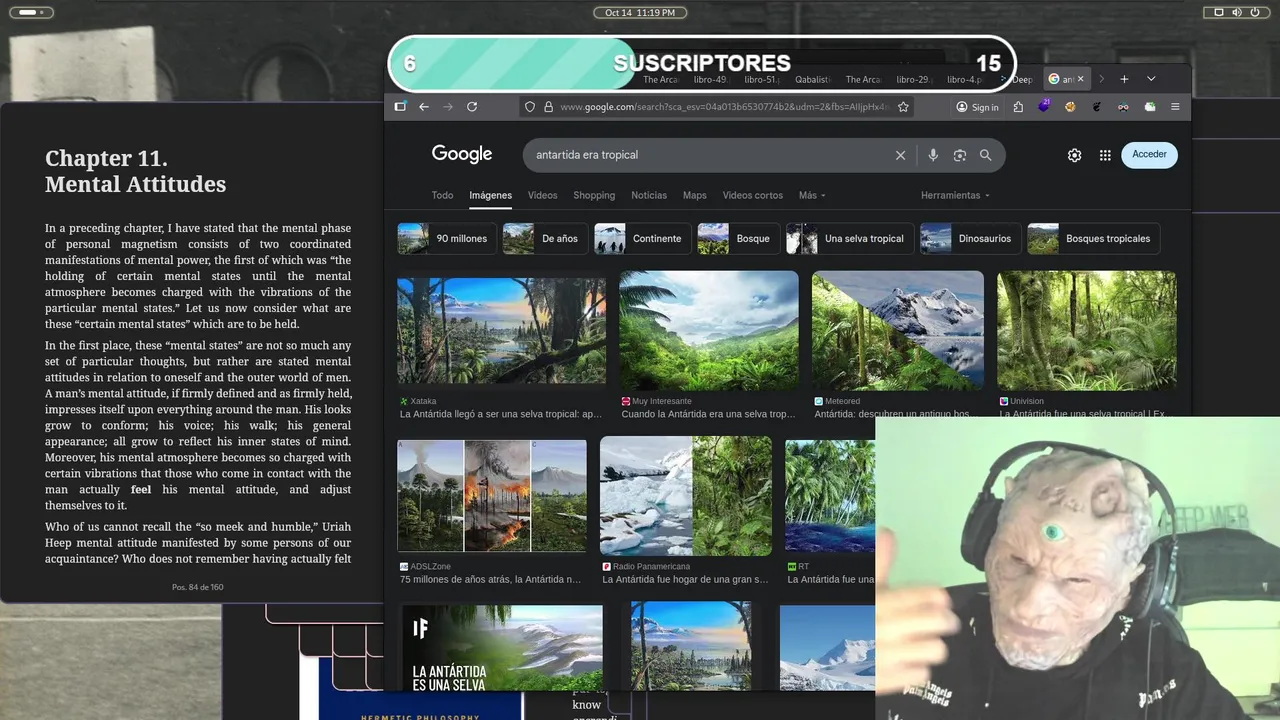Open the Meteored split jungle-ice thumbnail
Image resolution: width=1280 pixels, height=720 pixels.
(898, 331)
